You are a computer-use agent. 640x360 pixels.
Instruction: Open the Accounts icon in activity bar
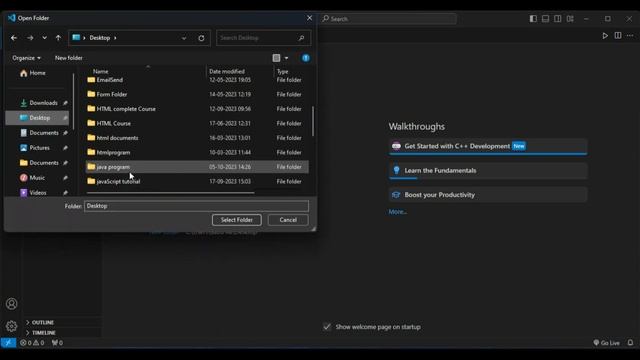[11, 304]
